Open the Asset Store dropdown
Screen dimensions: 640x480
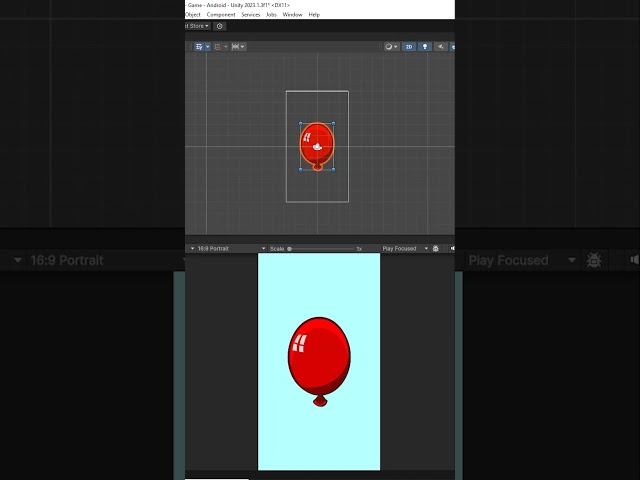[198, 26]
